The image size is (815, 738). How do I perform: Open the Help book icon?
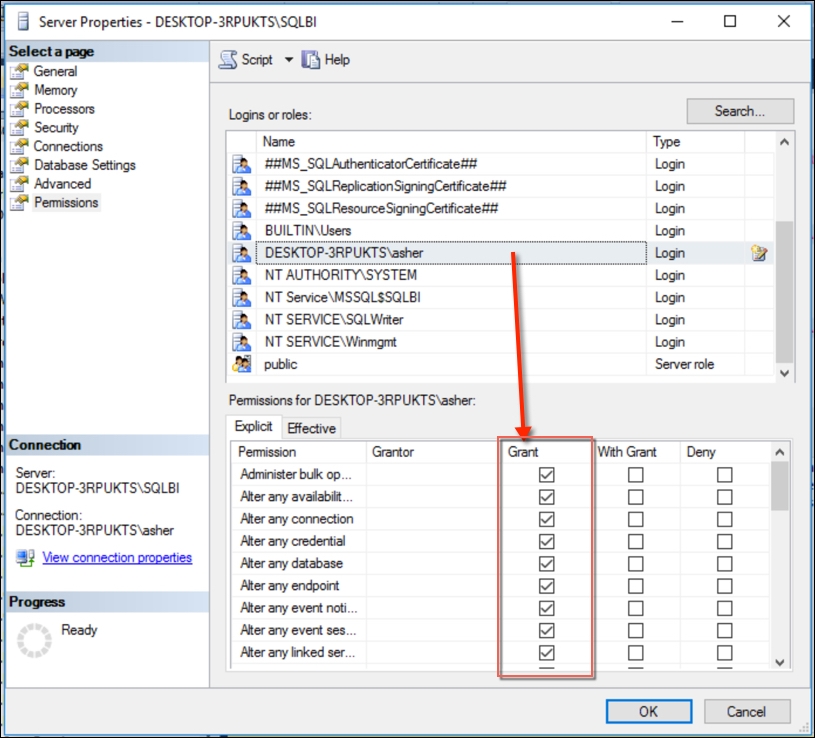311,60
